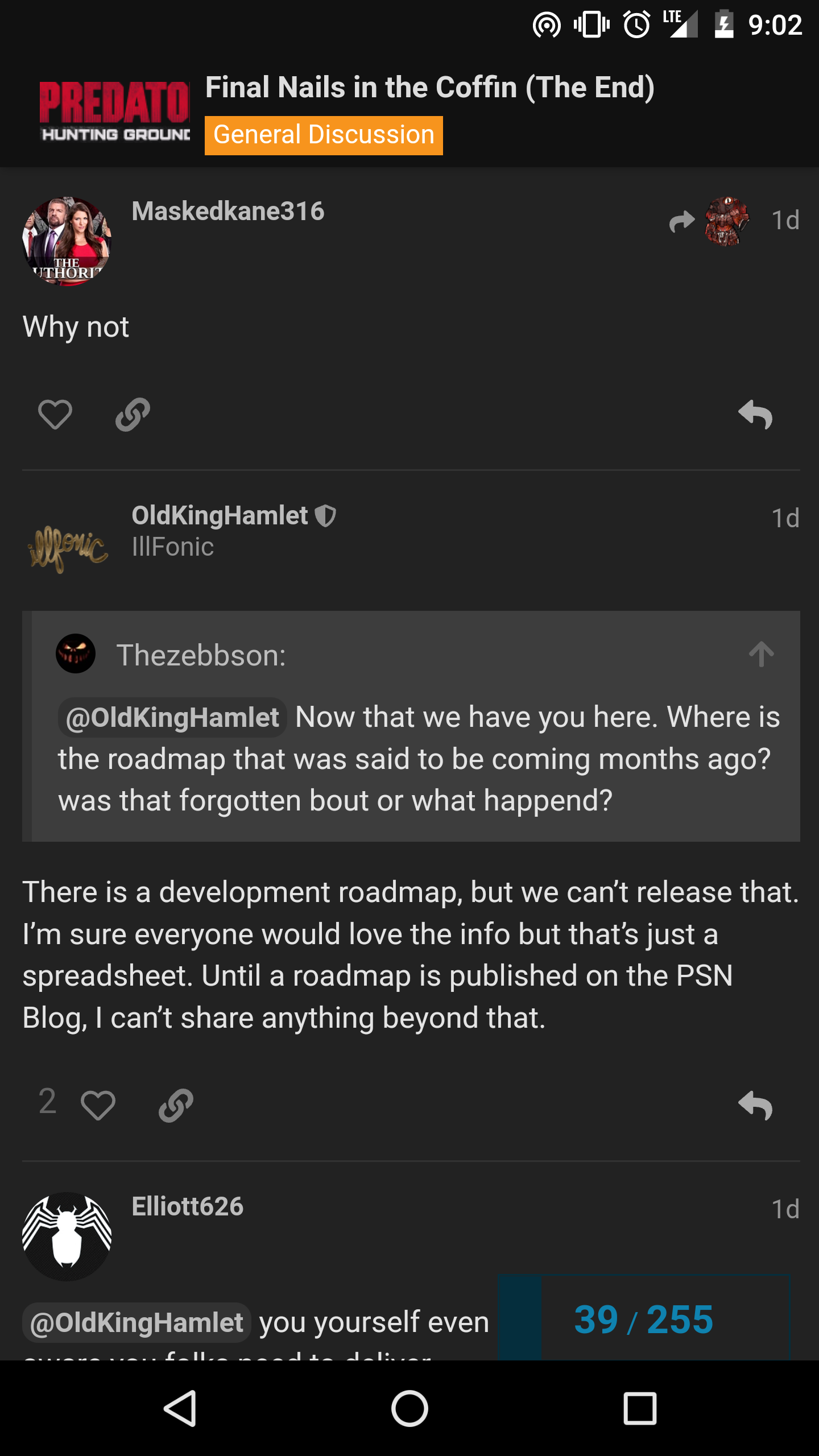Copy share link for OldKingHamlet's post
Screen dimensions: 819x1456
(176, 1105)
